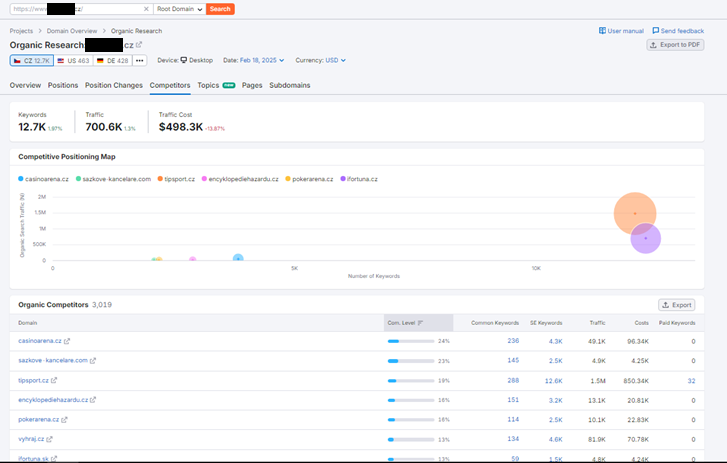Open the encyklopediehazardu.cz competitor link

coord(53,400)
